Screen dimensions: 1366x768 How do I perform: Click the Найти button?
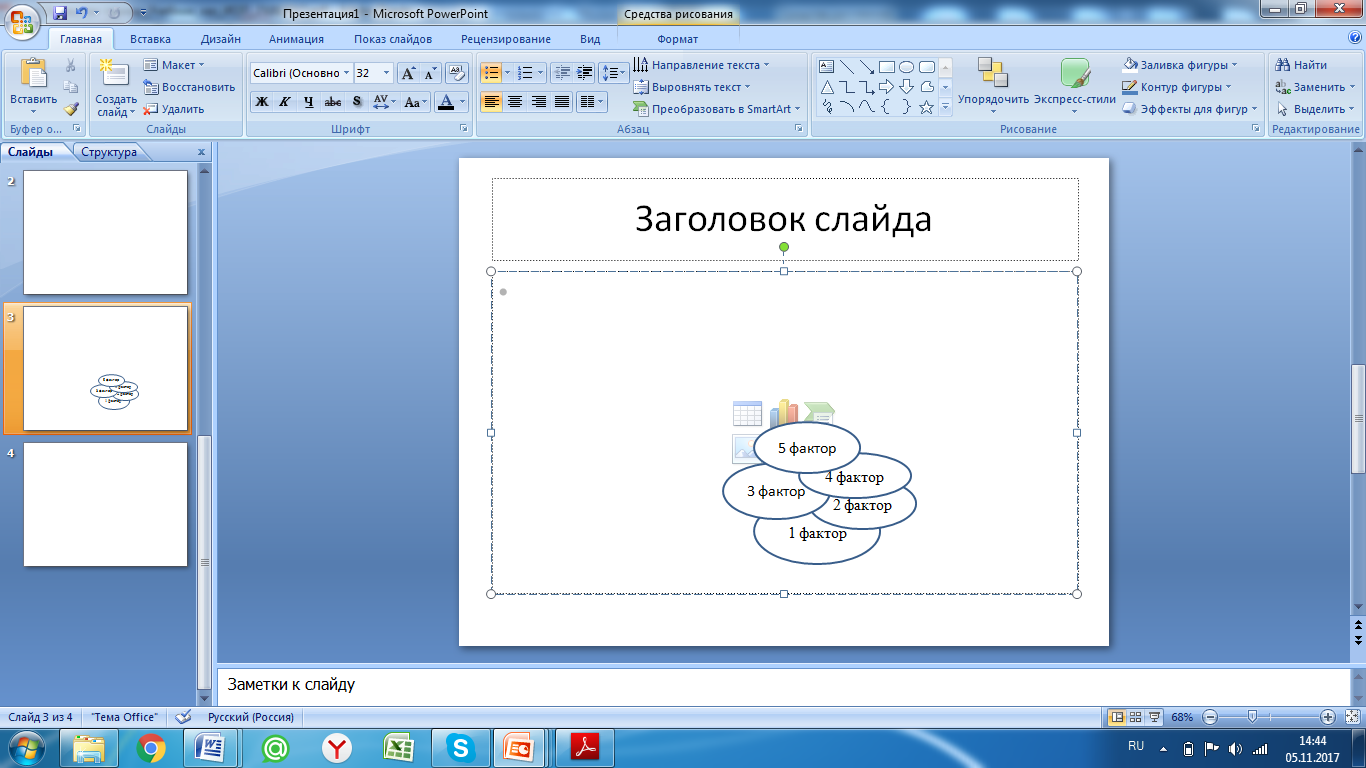pos(1301,65)
